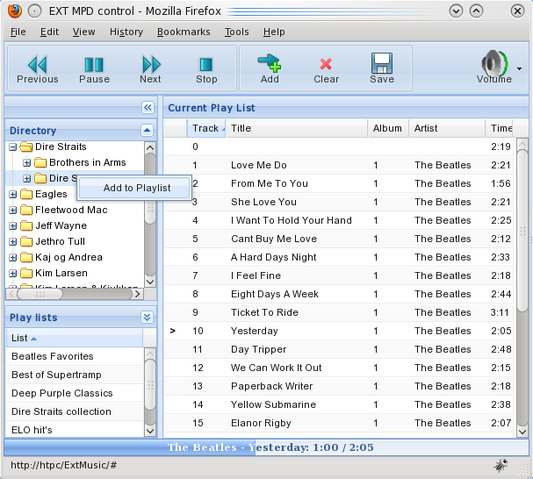Click the Directory horizontal scrollbar thumb
The width and height of the screenshot is (533, 479).
(x=40, y=294)
